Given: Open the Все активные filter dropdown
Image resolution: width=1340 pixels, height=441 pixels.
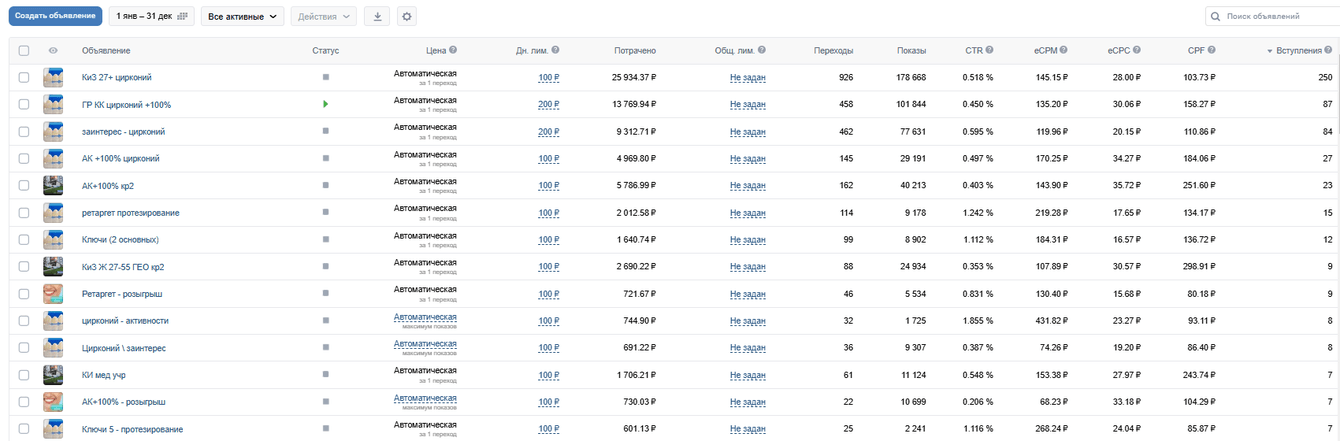Looking at the screenshot, I should (242, 17).
